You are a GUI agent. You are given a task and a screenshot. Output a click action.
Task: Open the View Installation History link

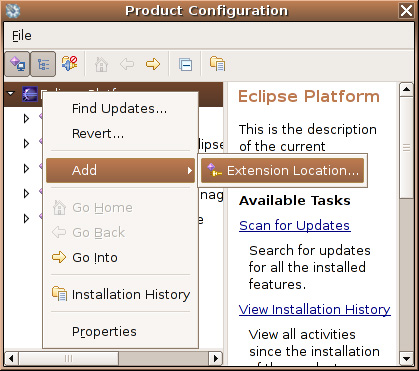click(x=315, y=310)
